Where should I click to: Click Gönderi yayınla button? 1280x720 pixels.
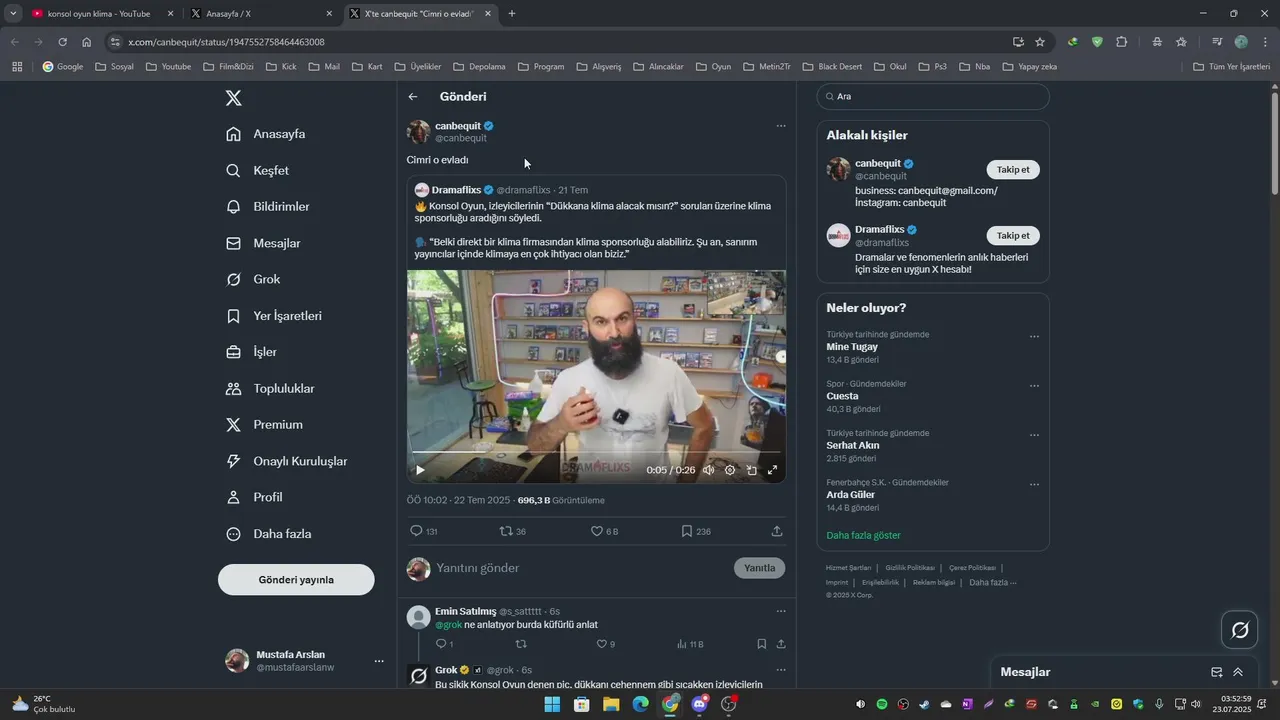296,580
